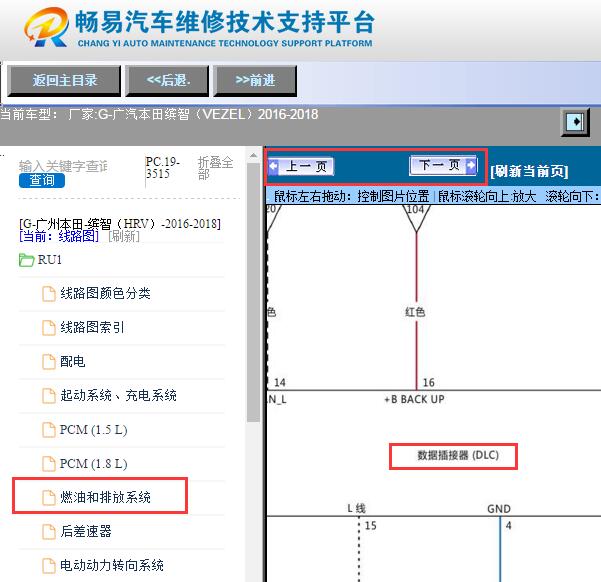
Task: Click the right arrow icon on 下一页
Action: point(471,166)
